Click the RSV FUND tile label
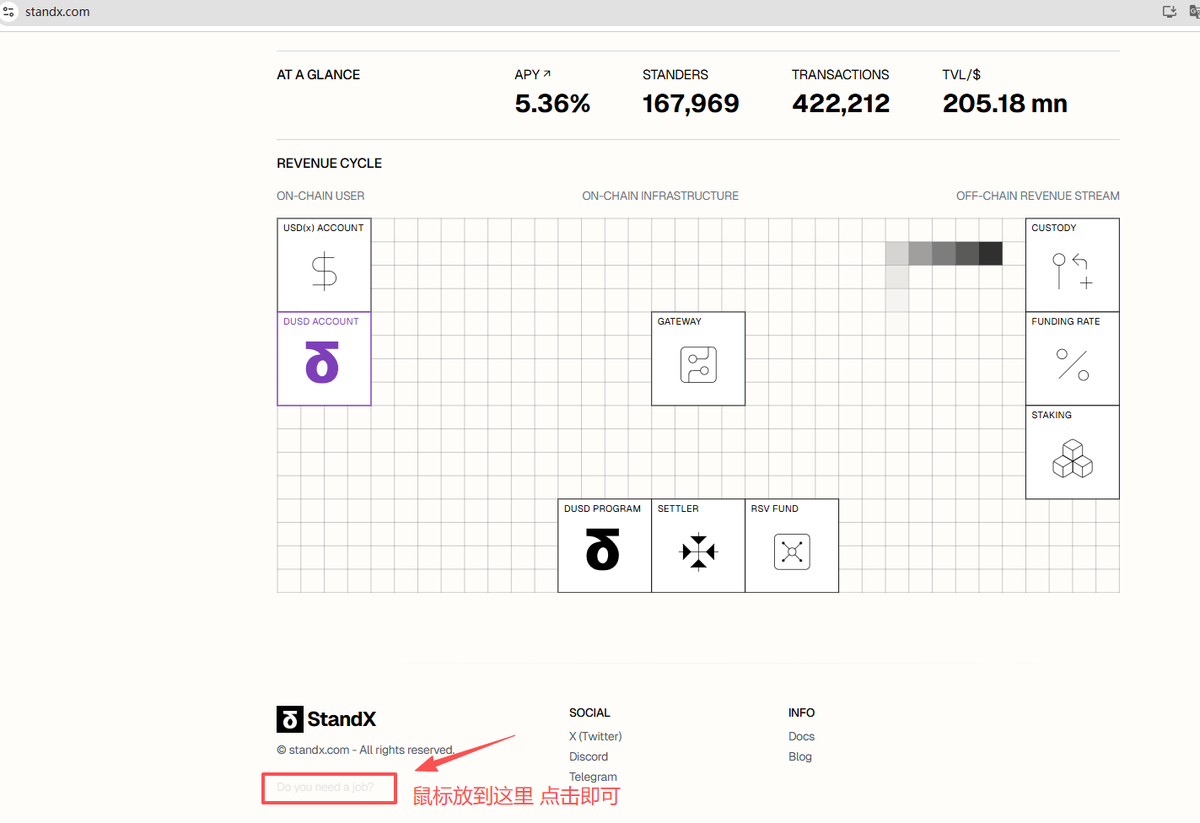 pos(775,509)
